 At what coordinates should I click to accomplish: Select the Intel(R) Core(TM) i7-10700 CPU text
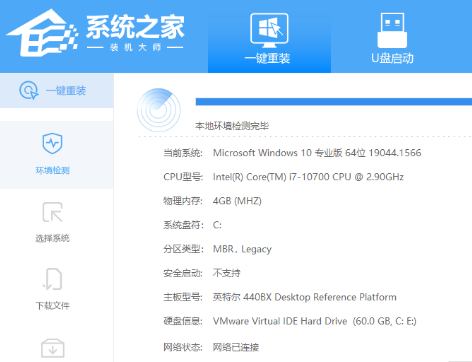click(308, 177)
